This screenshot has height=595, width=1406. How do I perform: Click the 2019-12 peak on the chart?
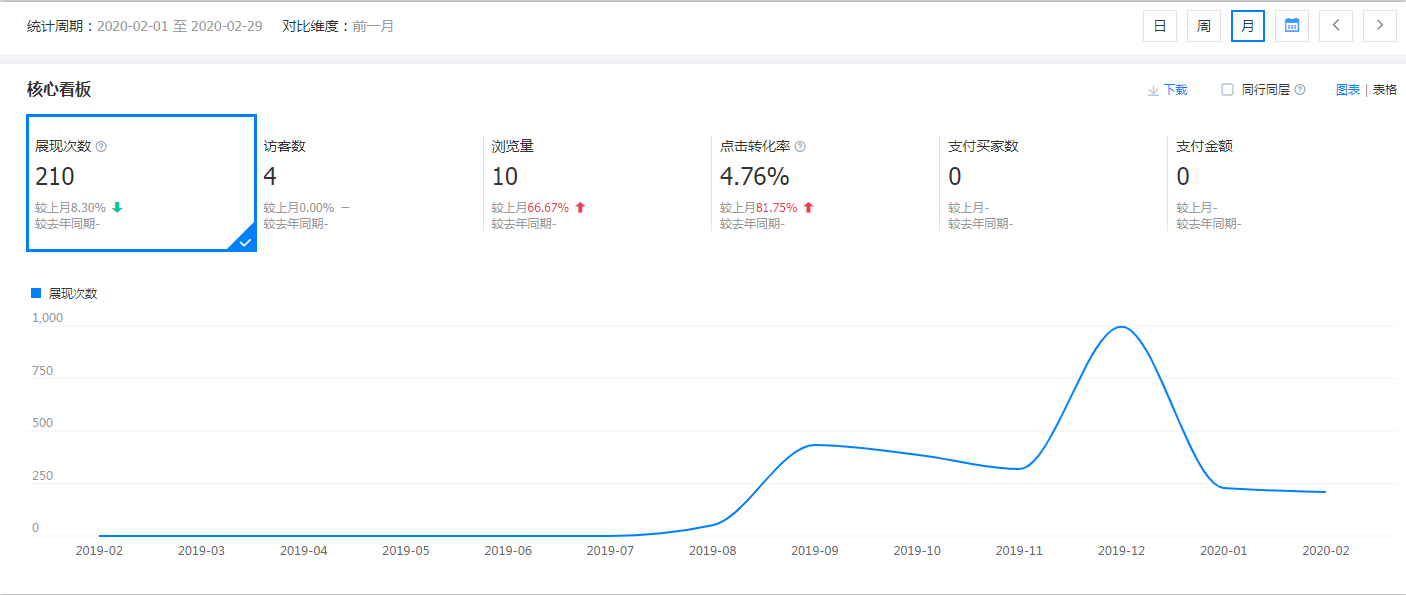pyautogui.click(x=1120, y=327)
